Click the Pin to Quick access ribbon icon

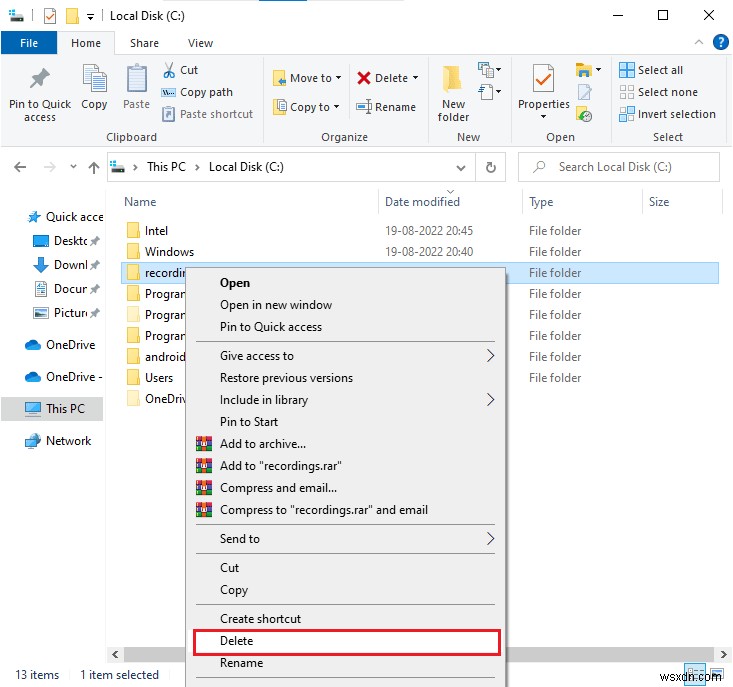point(40,79)
